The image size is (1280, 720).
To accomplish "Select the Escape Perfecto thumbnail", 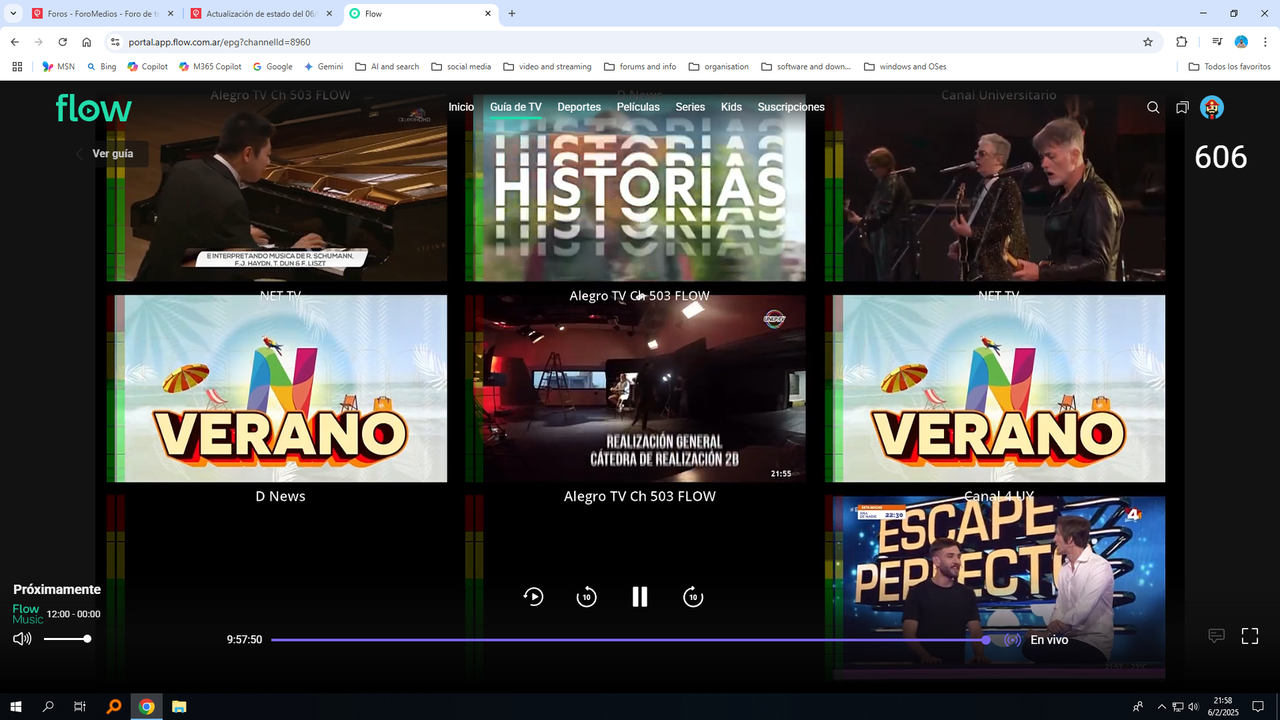I will coord(995,588).
